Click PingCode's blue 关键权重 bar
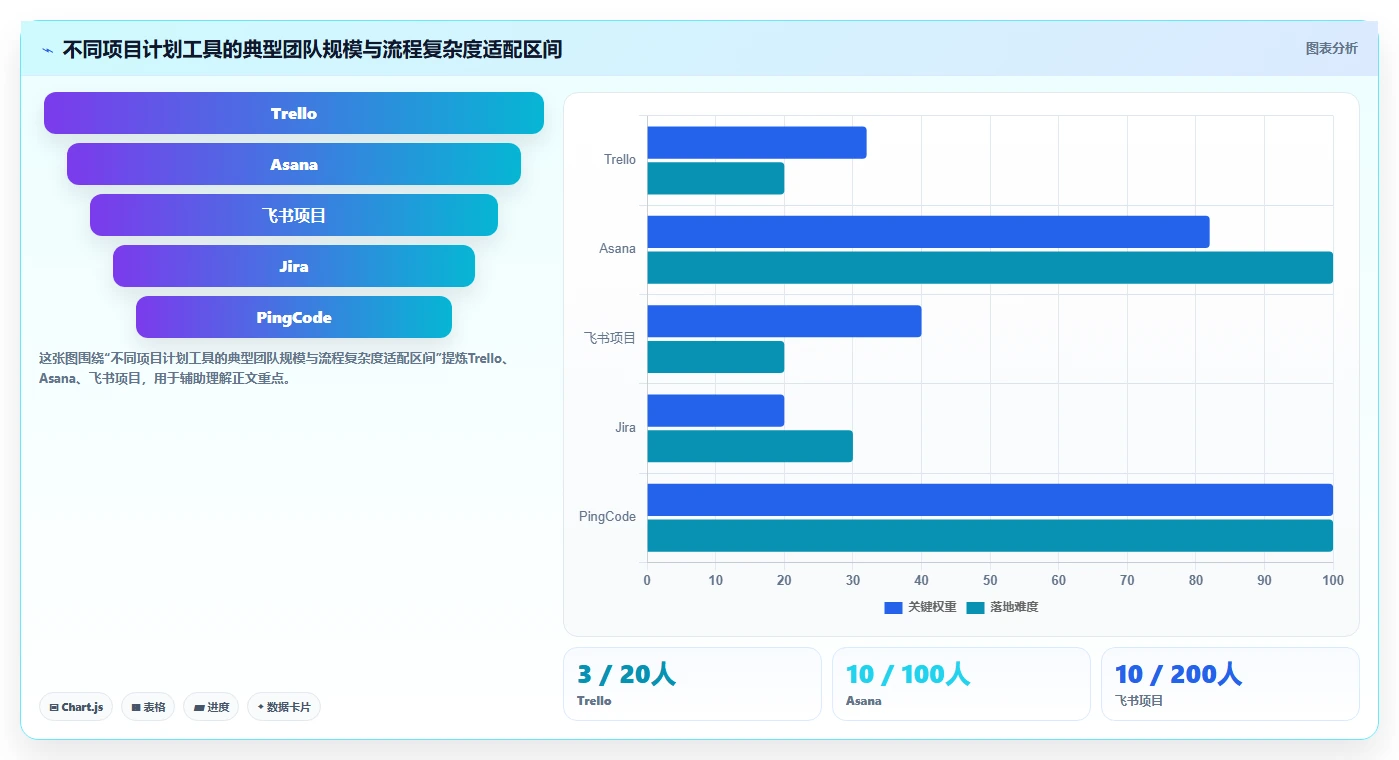The height and width of the screenshot is (760, 1399). 990,500
